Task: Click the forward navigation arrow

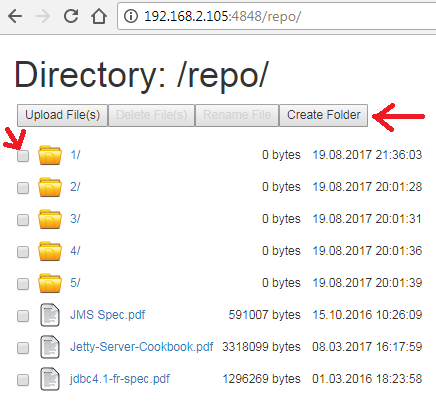Action: pos(43,16)
